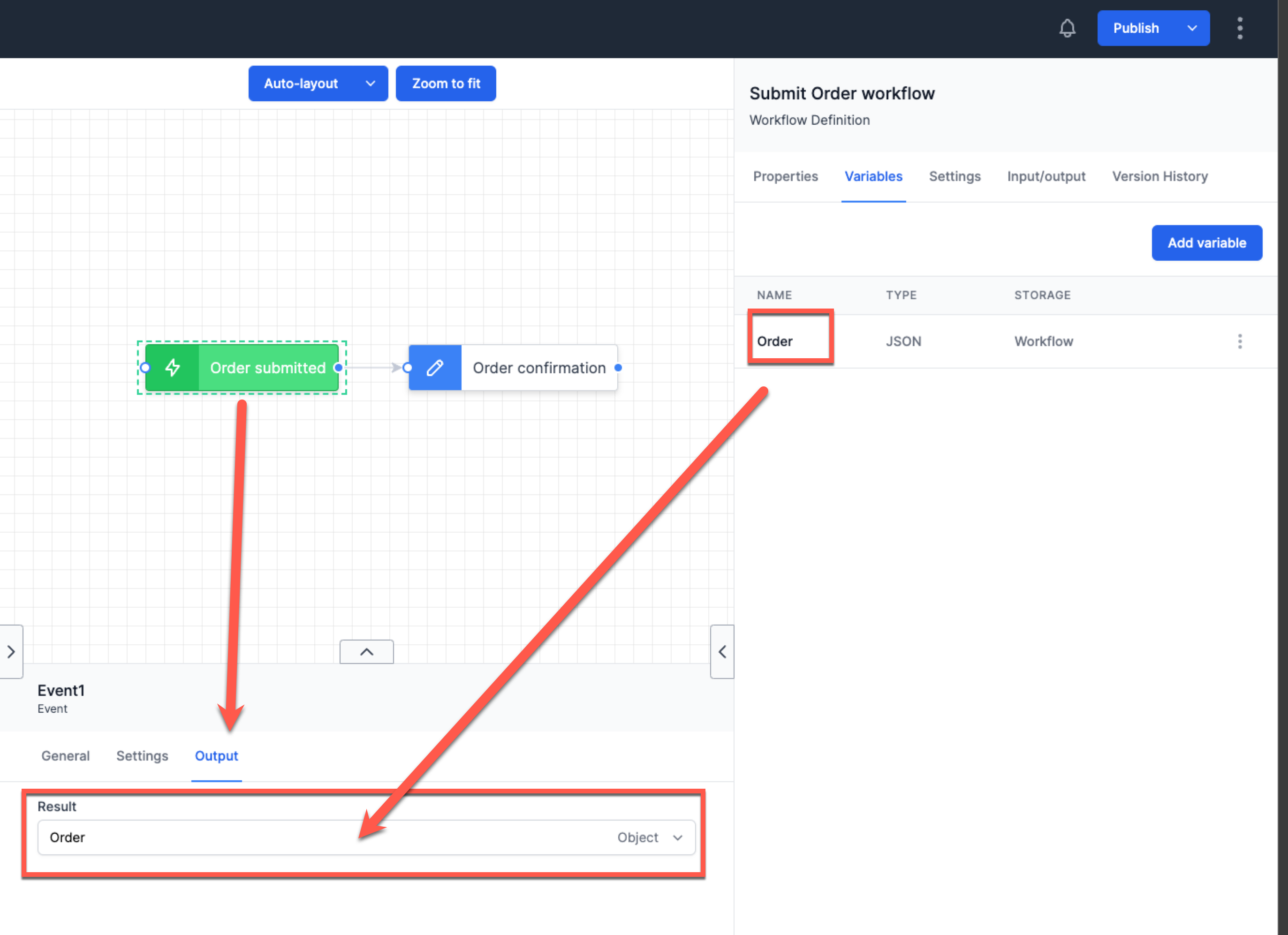The height and width of the screenshot is (935, 1288).
Task: Open the overflow menu beside Publish
Action: tap(1240, 28)
